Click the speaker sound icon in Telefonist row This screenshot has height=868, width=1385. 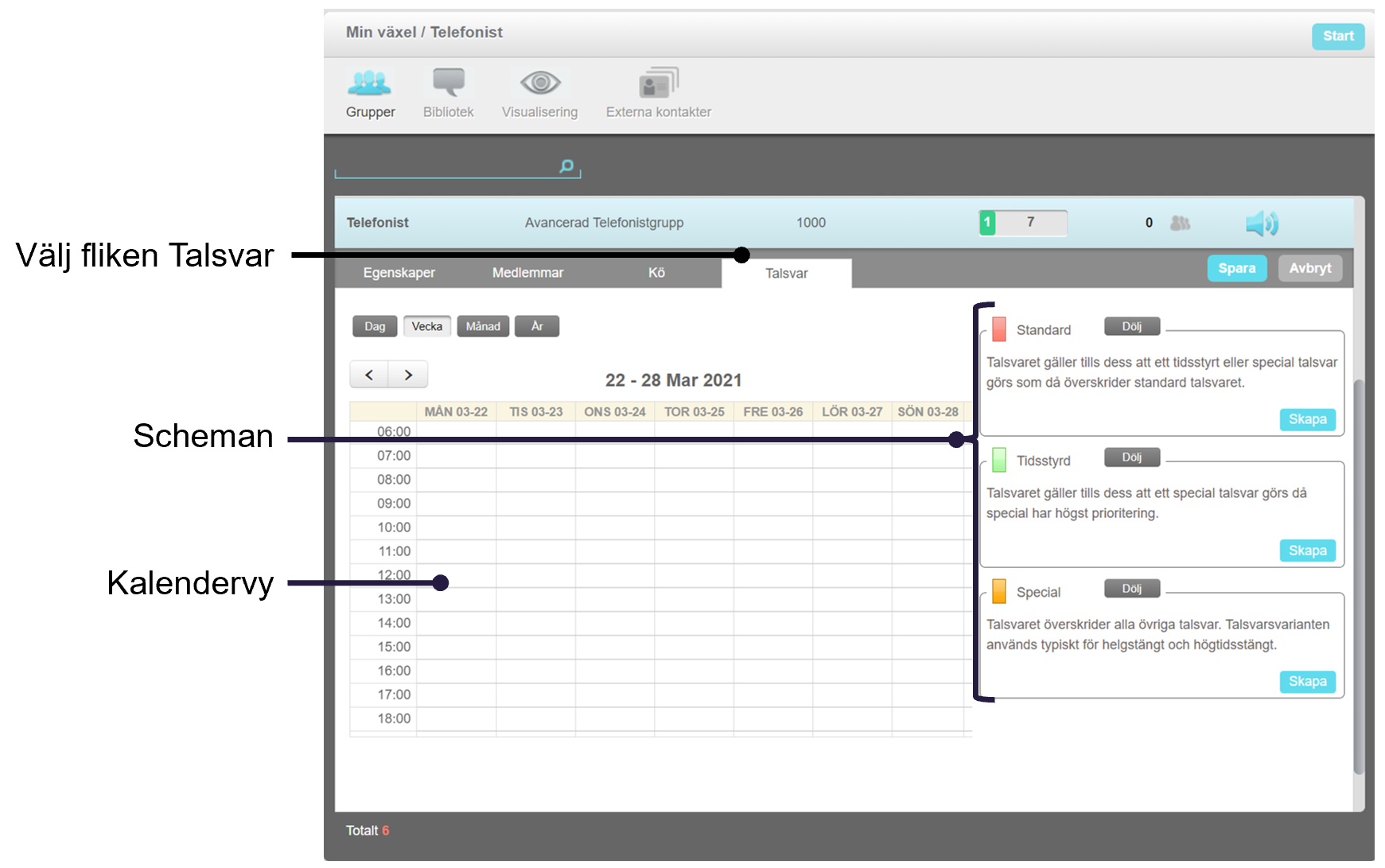(x=1262, y=224)
